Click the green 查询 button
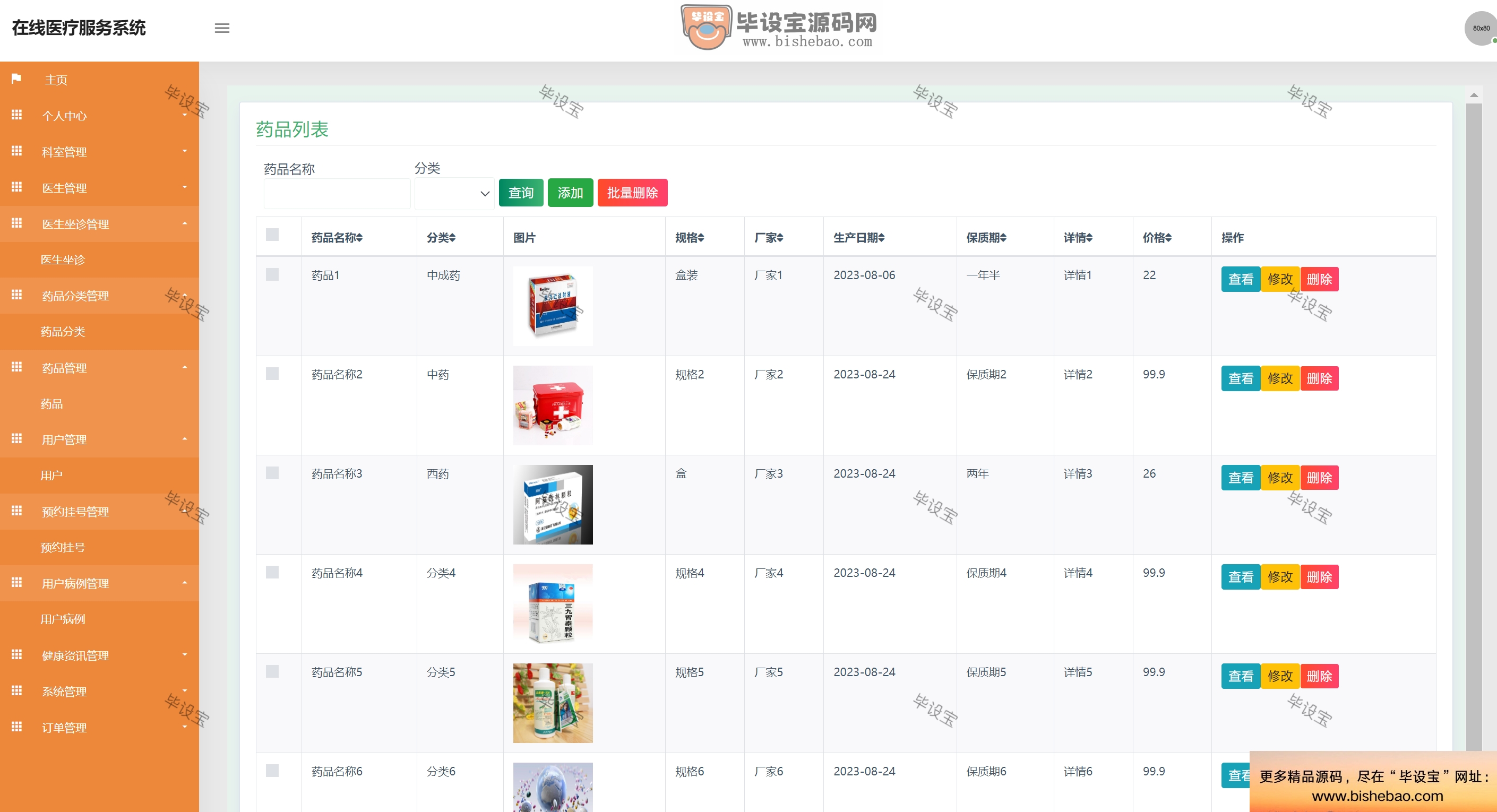 pos(521,193)
